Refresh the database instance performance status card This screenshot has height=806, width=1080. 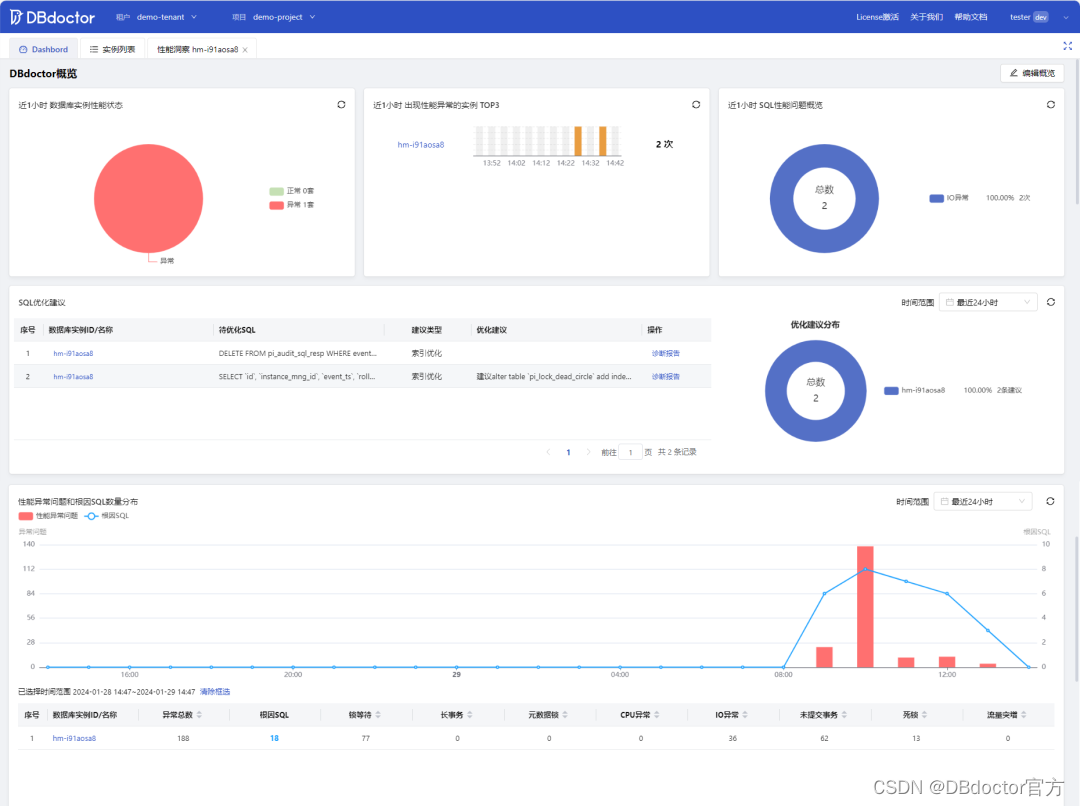pos(341,105)
